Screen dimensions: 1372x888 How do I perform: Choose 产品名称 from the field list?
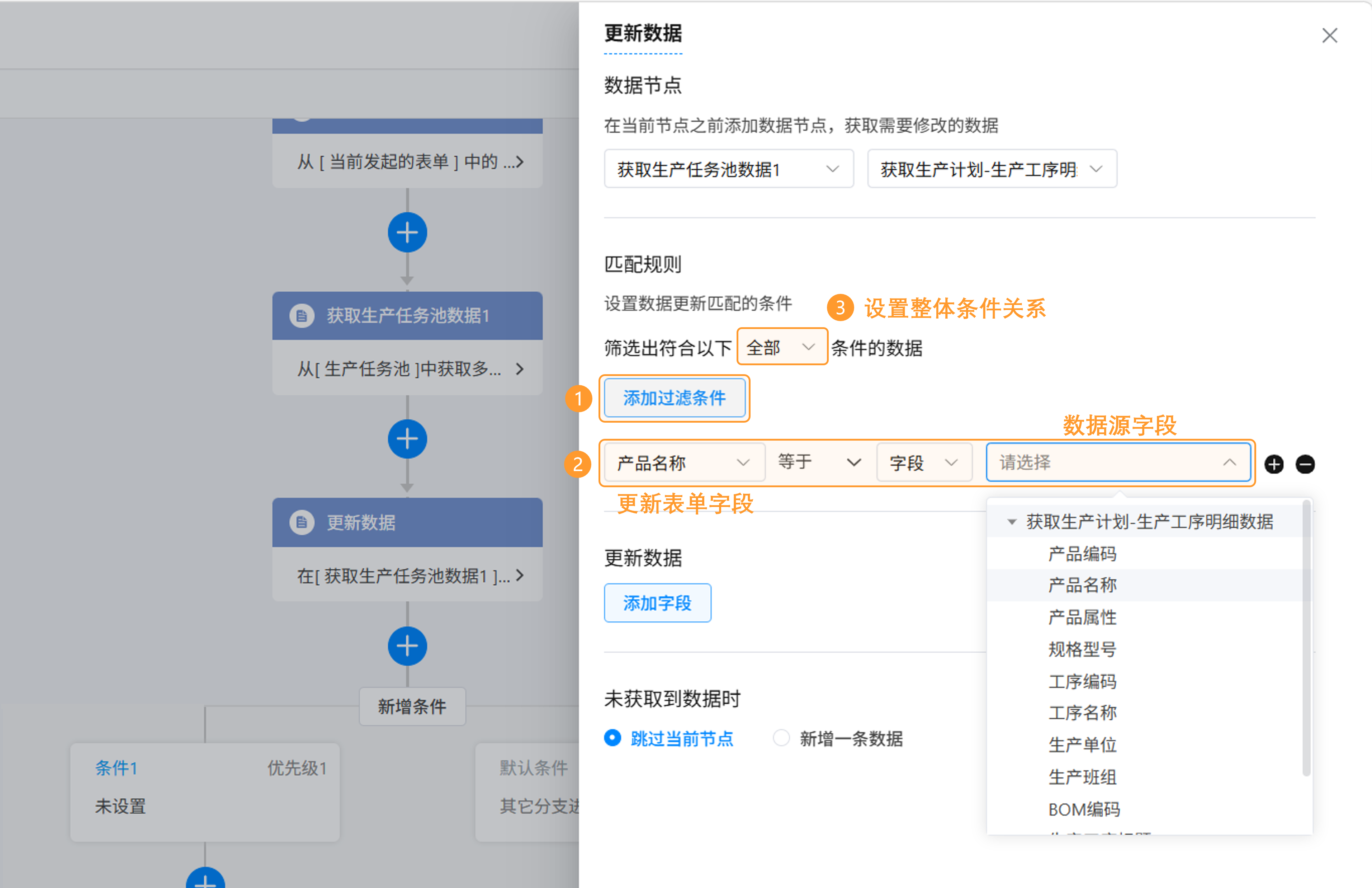click(x=1082, y=585)
